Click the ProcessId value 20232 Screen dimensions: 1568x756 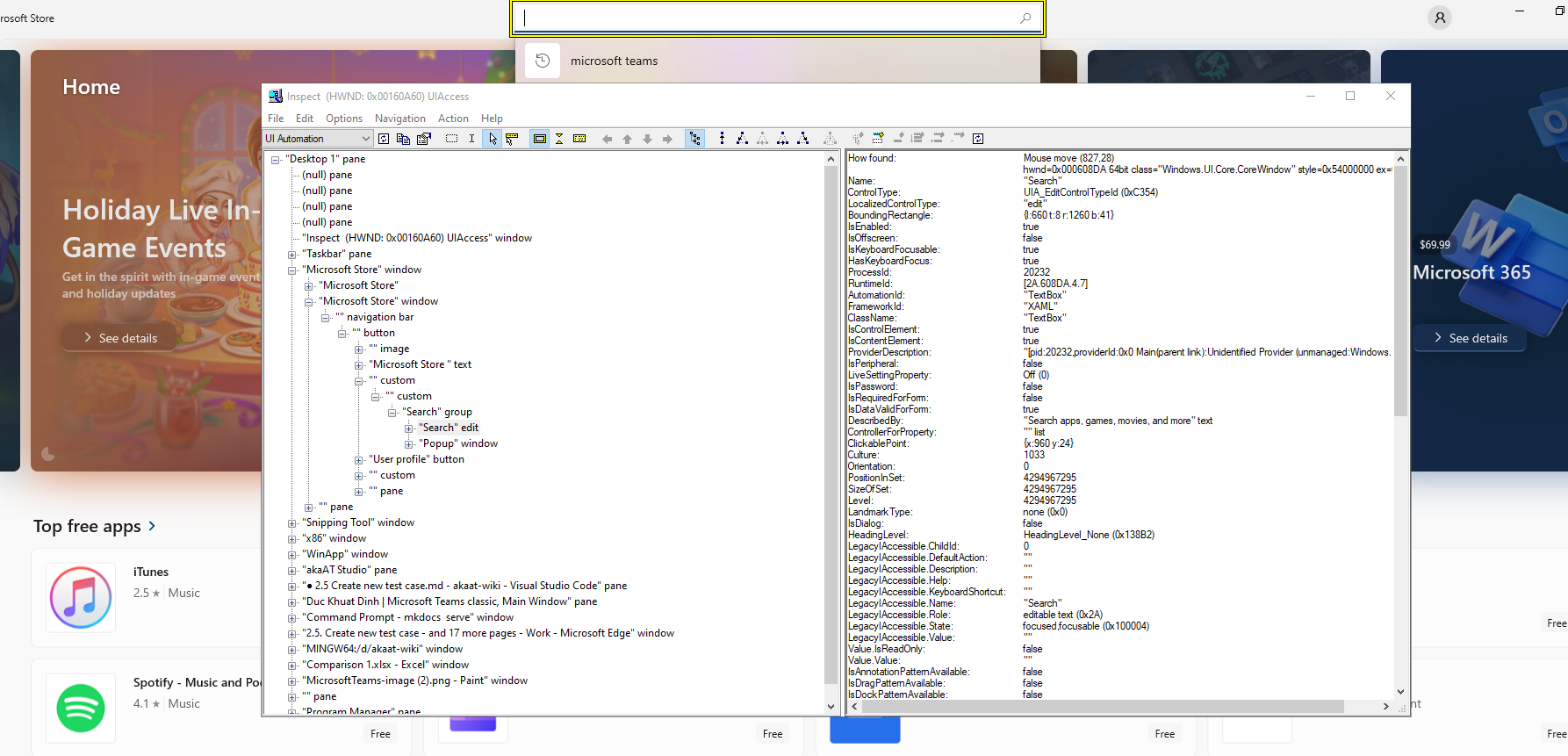(1037, 272)
